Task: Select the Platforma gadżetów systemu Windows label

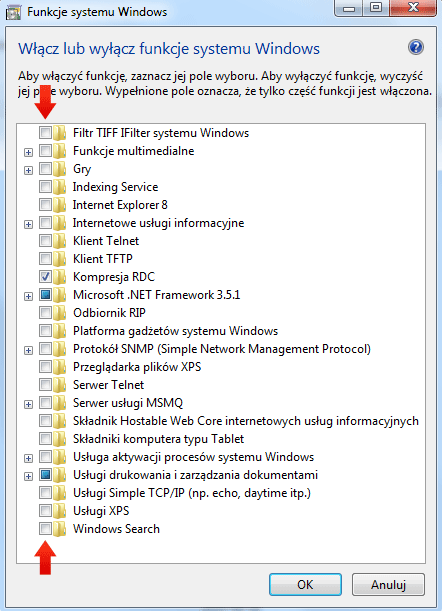Action: click(x=175, y=331)
